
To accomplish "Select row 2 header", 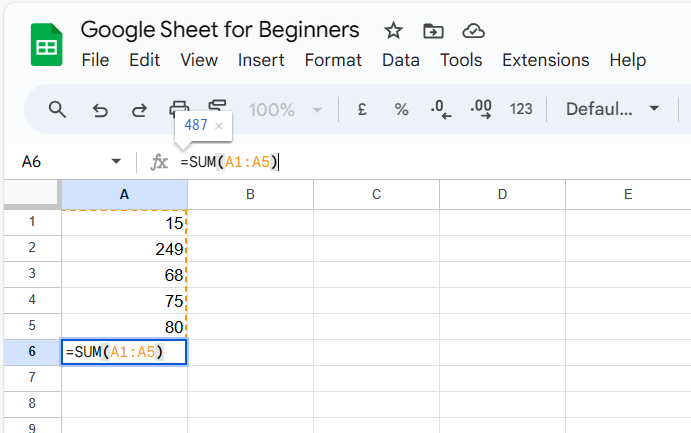I will [32, 248].
